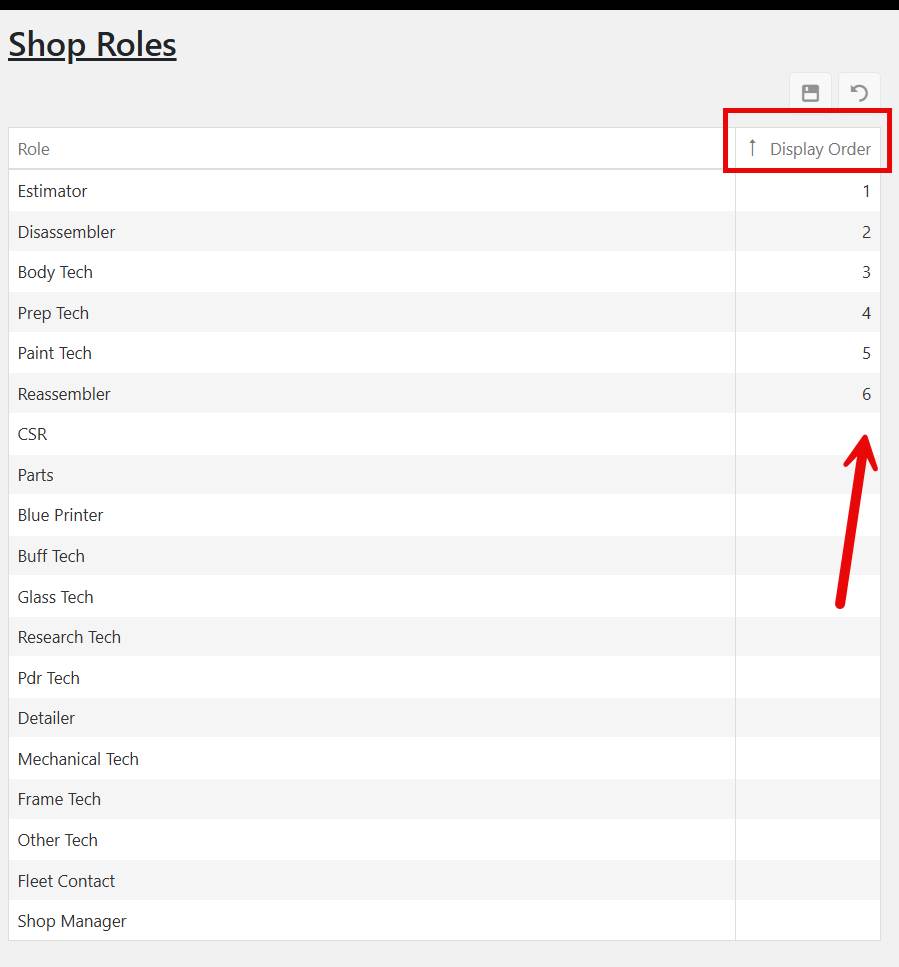Click the Body Tech role cell
899x967 pixels.
pos(55,272)
